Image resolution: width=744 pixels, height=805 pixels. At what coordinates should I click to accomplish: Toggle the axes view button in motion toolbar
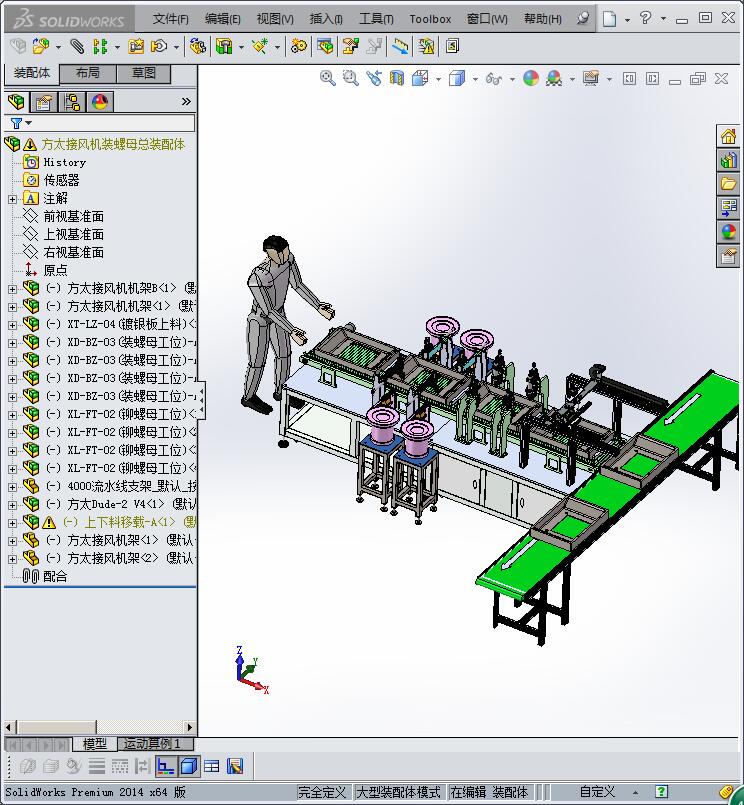click(x=165, y=766)
